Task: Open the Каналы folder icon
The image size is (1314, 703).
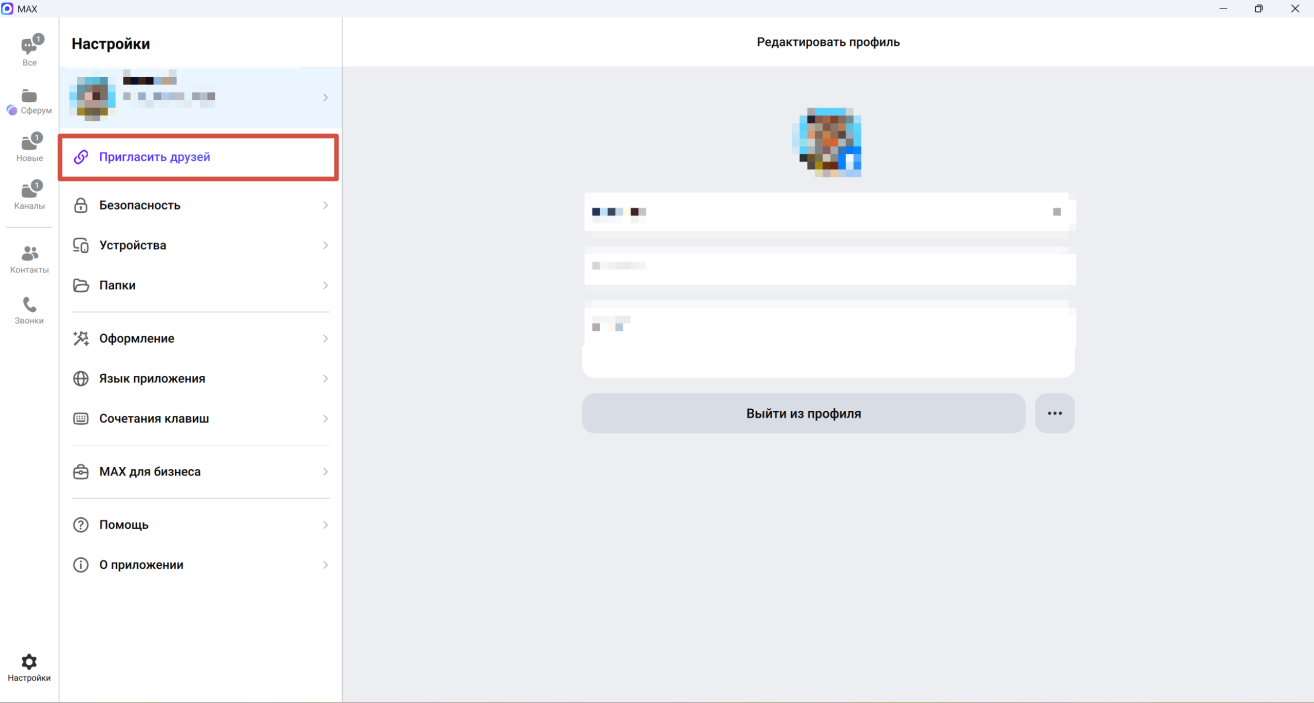Action: coord(29,190)
